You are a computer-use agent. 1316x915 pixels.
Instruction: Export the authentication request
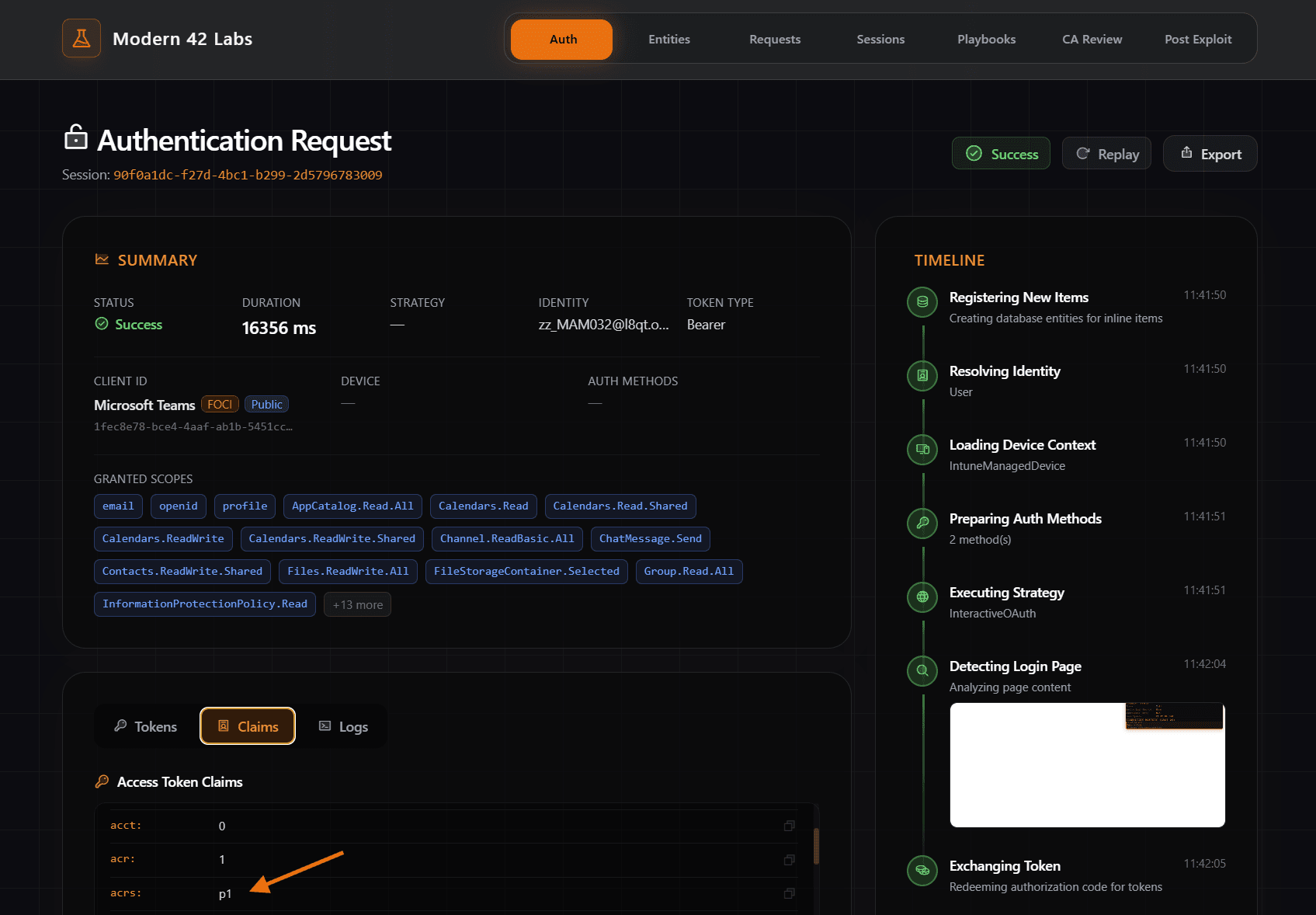click(1210, 154)
